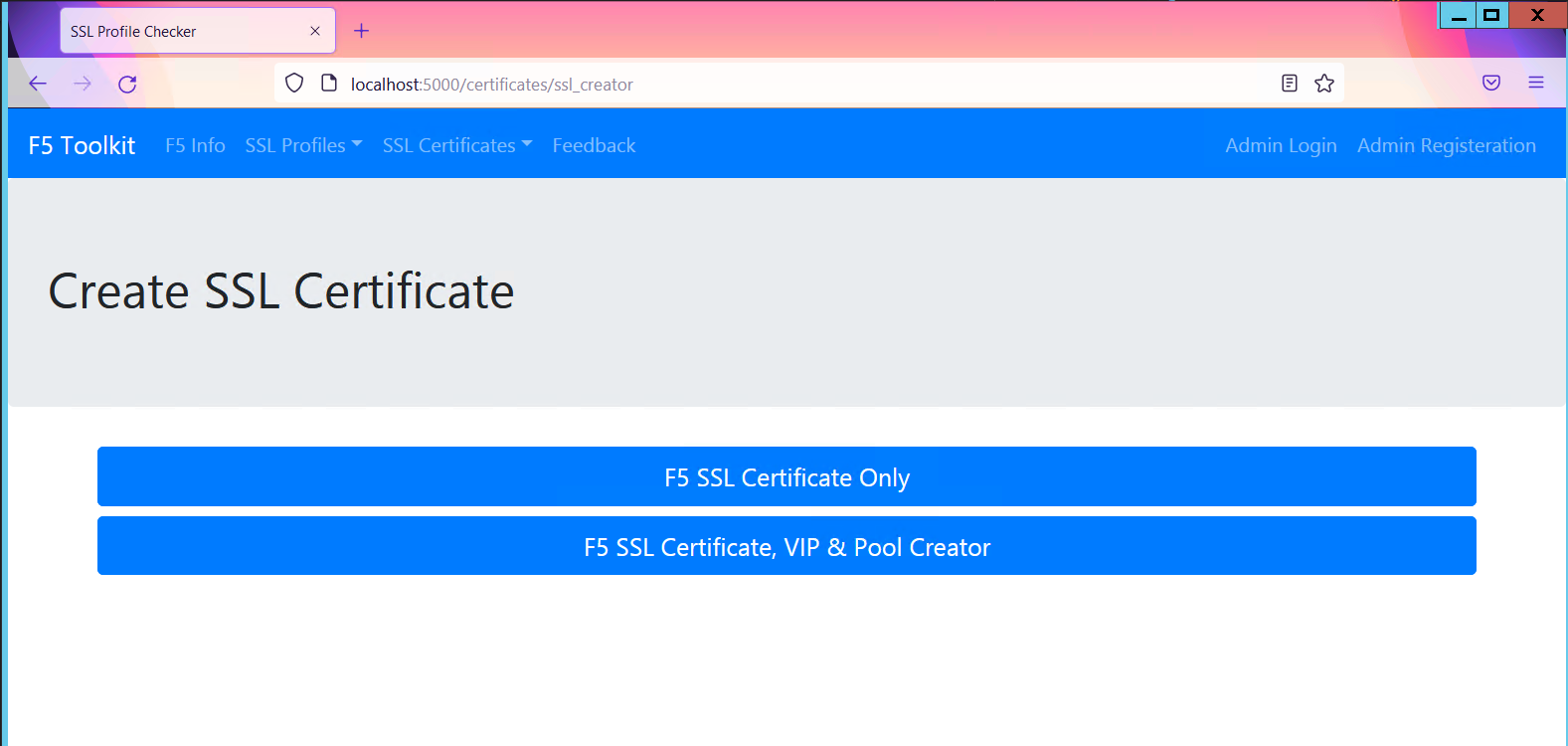
Task: Open the page info document icon
Action: click(329, 84)
